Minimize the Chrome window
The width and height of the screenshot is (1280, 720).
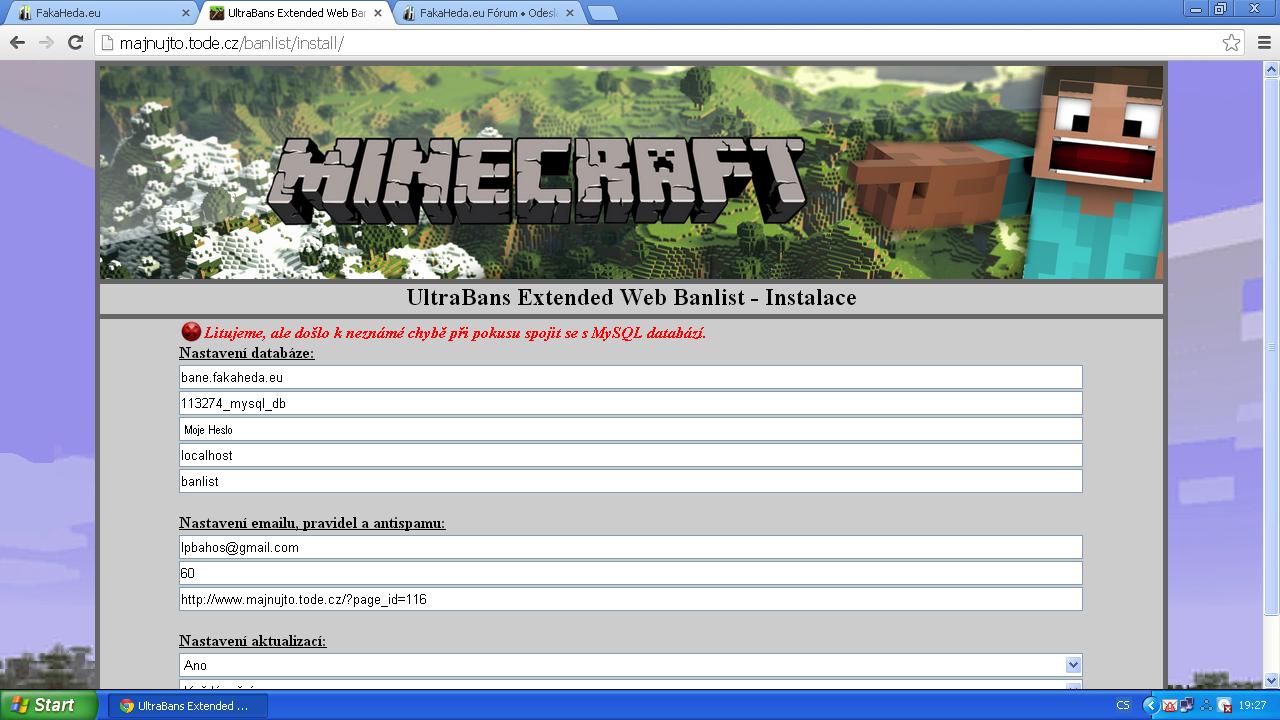(1196, 8)
